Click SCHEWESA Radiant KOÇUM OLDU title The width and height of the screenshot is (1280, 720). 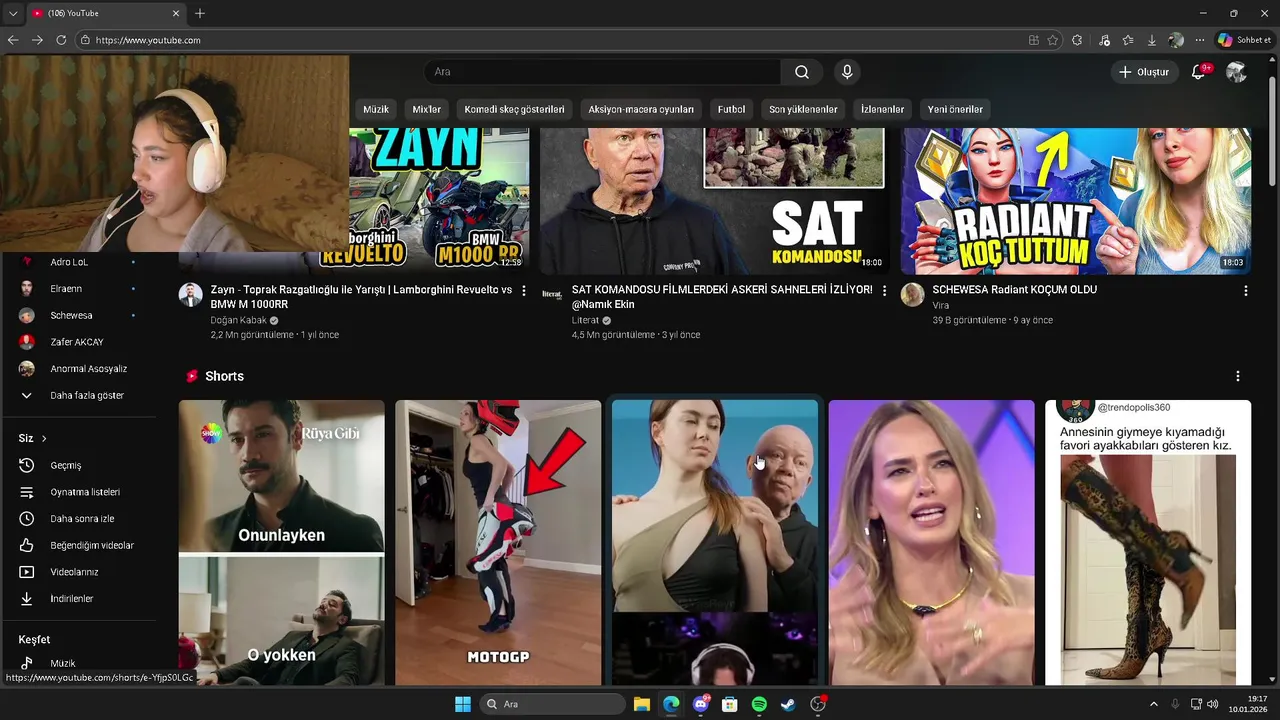click(x=1014, y=289)
